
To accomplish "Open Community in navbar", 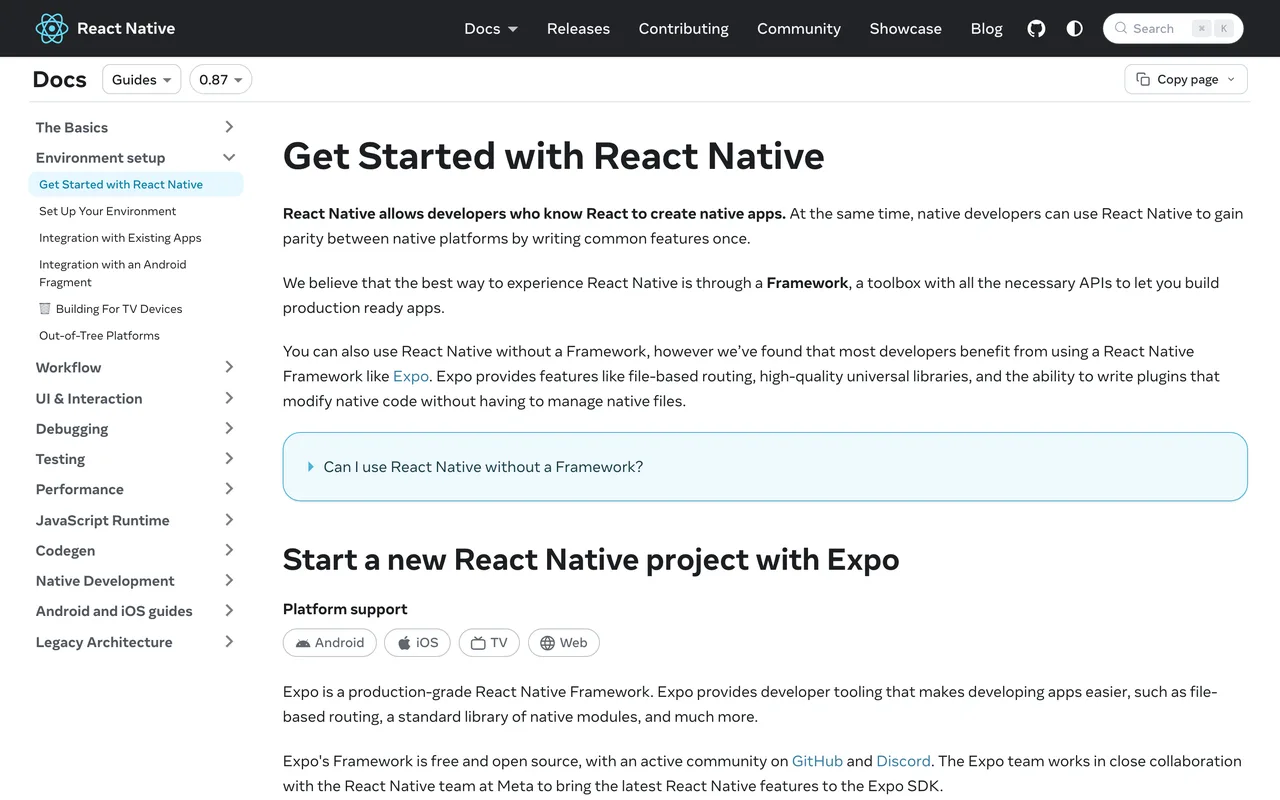I will (799, 28).
